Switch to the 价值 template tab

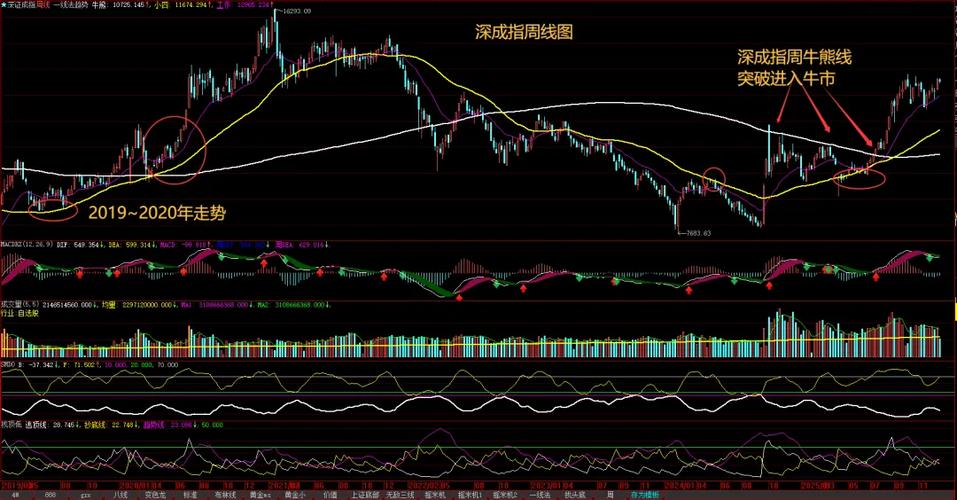coord(330,495)
